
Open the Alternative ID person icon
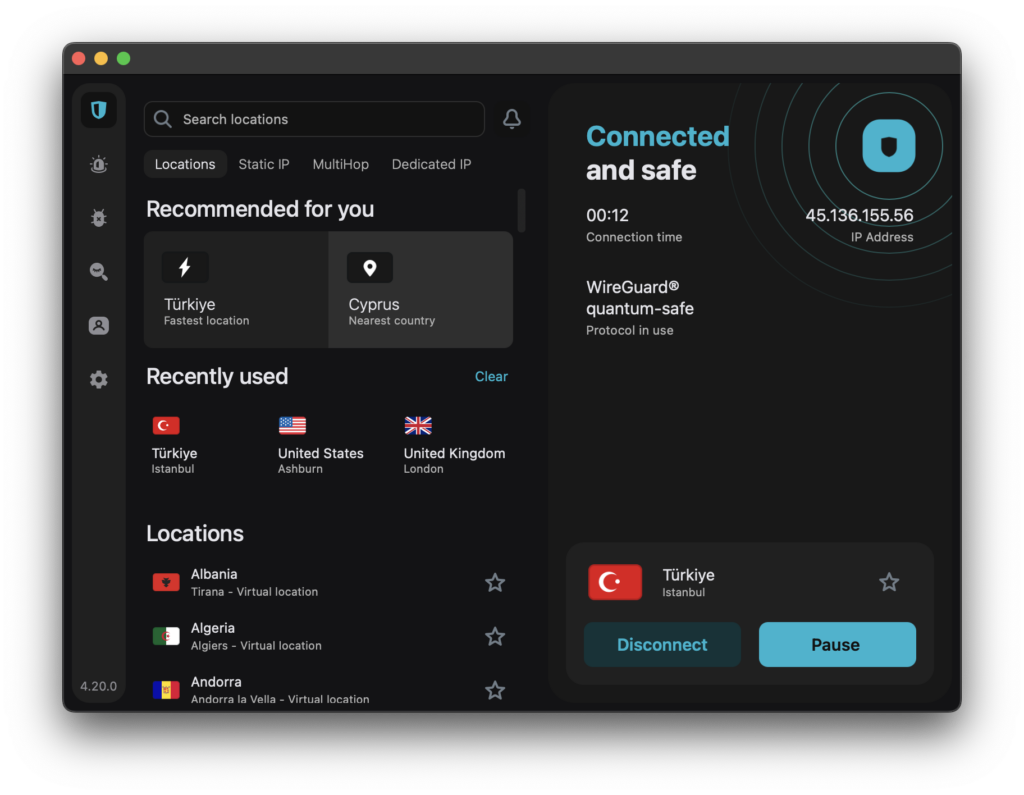[x=99, y=325]
